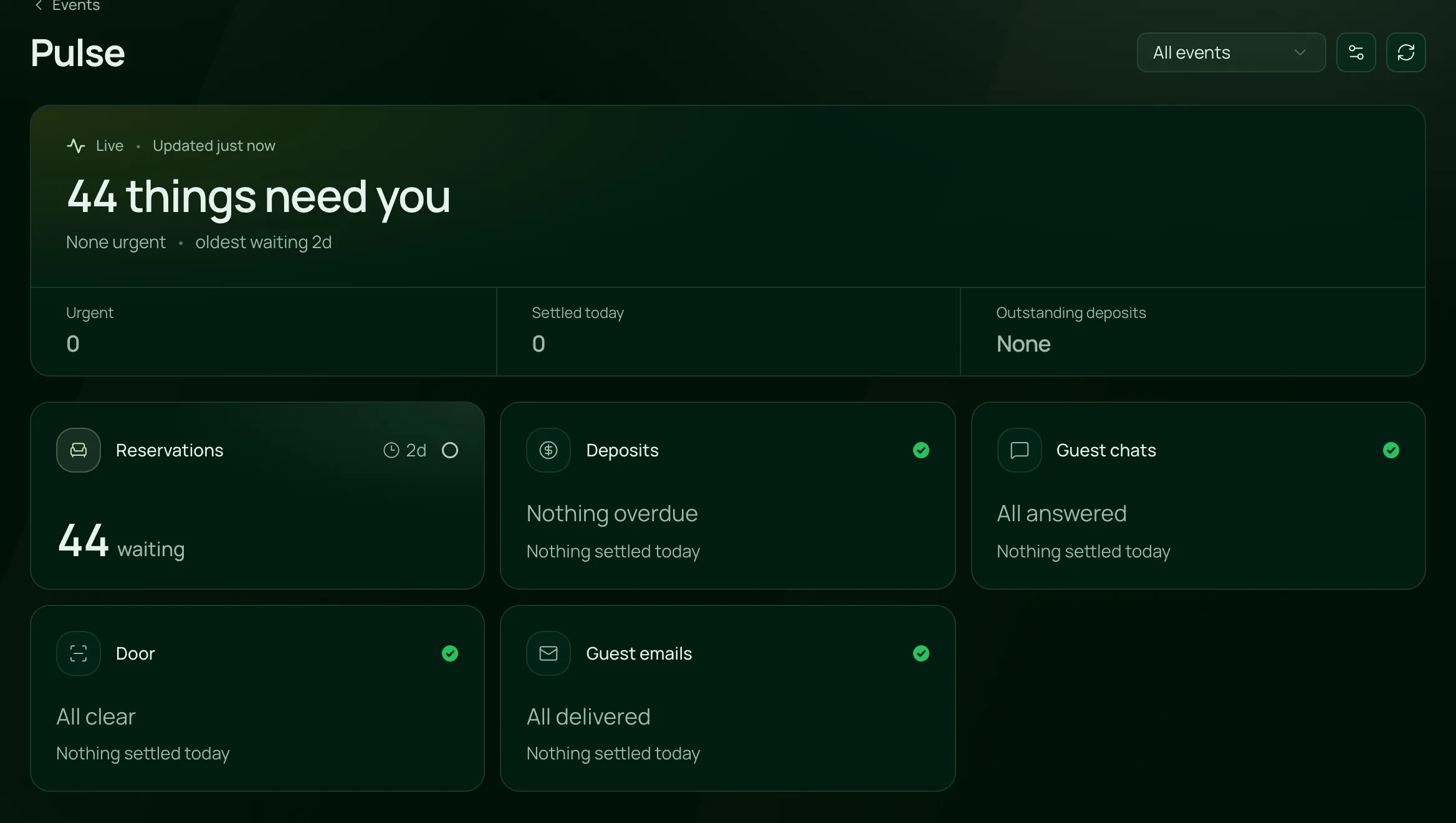Click the Door scan icon

coord(79,653)
